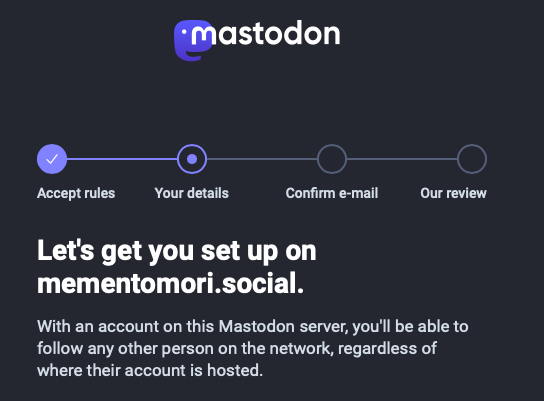Select the empty Our review step circle
The width and height of the screenshot is (544, 401).
[x=472, y=159]
